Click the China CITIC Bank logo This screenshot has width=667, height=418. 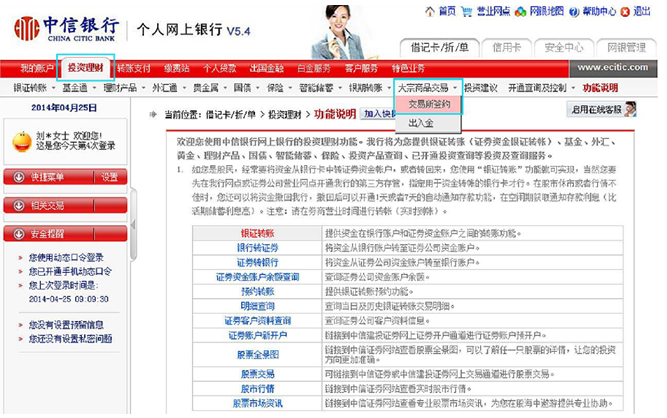tap(66, 28)
